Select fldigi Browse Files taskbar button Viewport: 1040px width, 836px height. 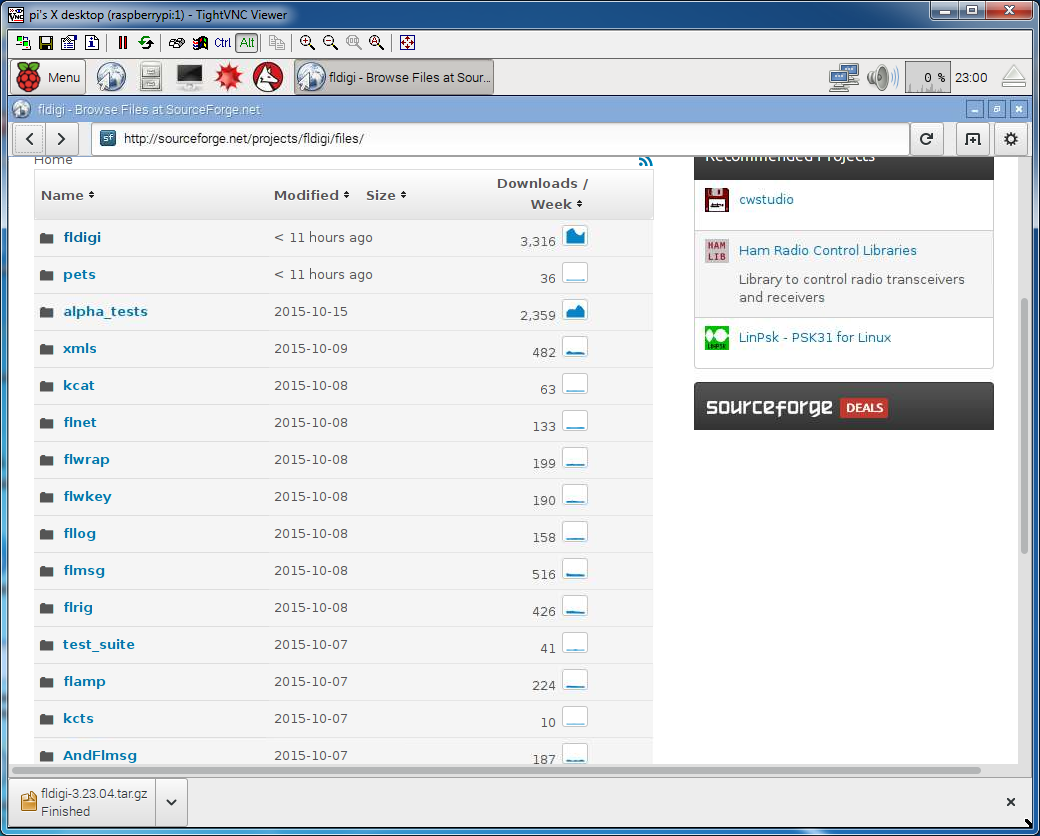tap(394, 77)
